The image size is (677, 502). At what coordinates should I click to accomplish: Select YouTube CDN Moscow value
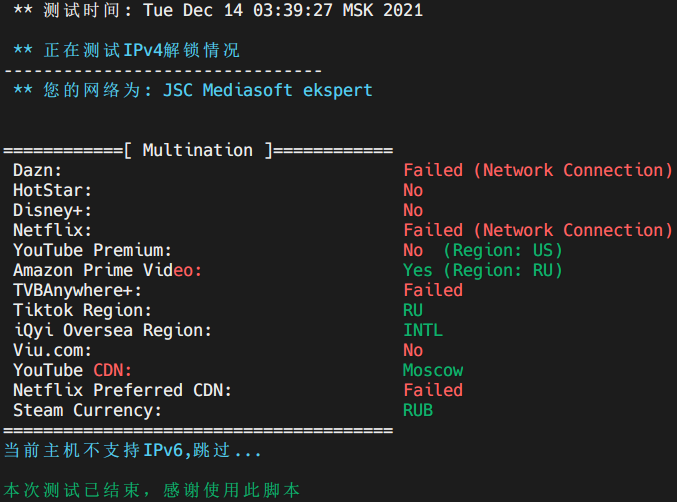pos(433,370)
